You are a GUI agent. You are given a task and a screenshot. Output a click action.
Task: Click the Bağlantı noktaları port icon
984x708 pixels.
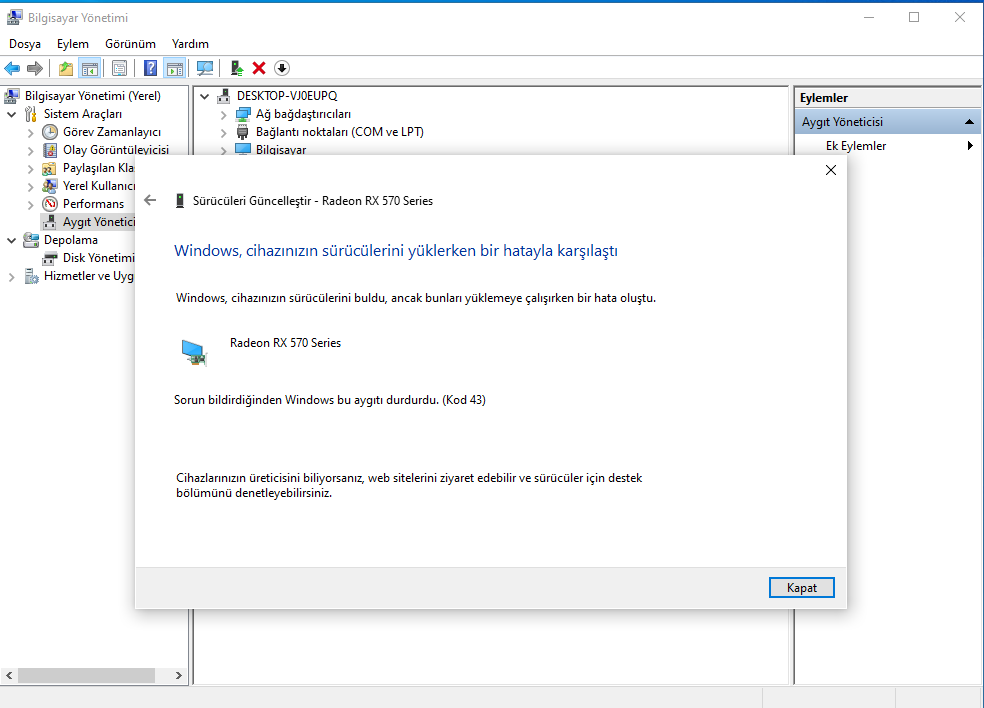point(243,132)
